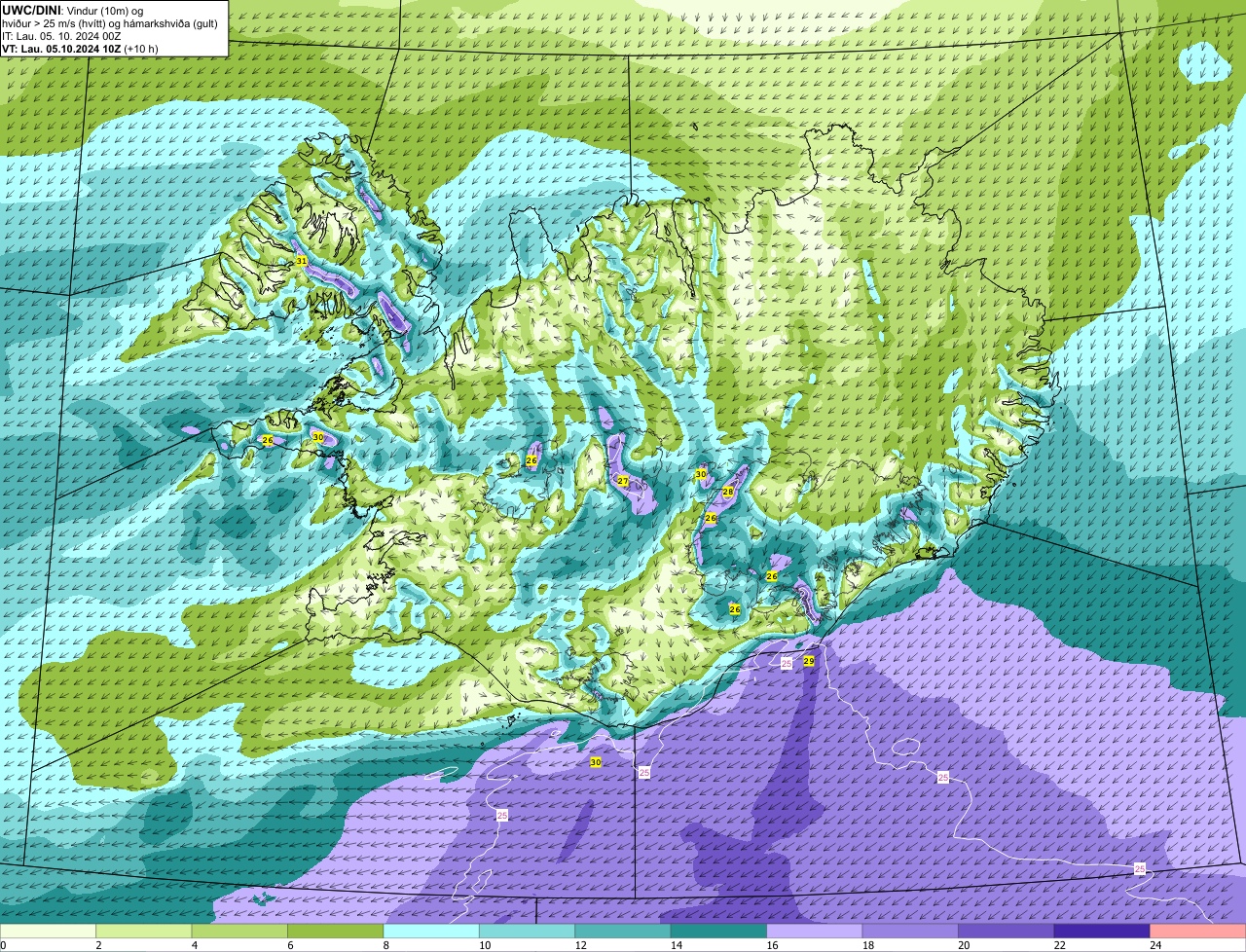The width and height of the screenshot is (1246, 952).
Task: Pick the 16–18 m/s light lavender swatch
Action: [815, 932]
